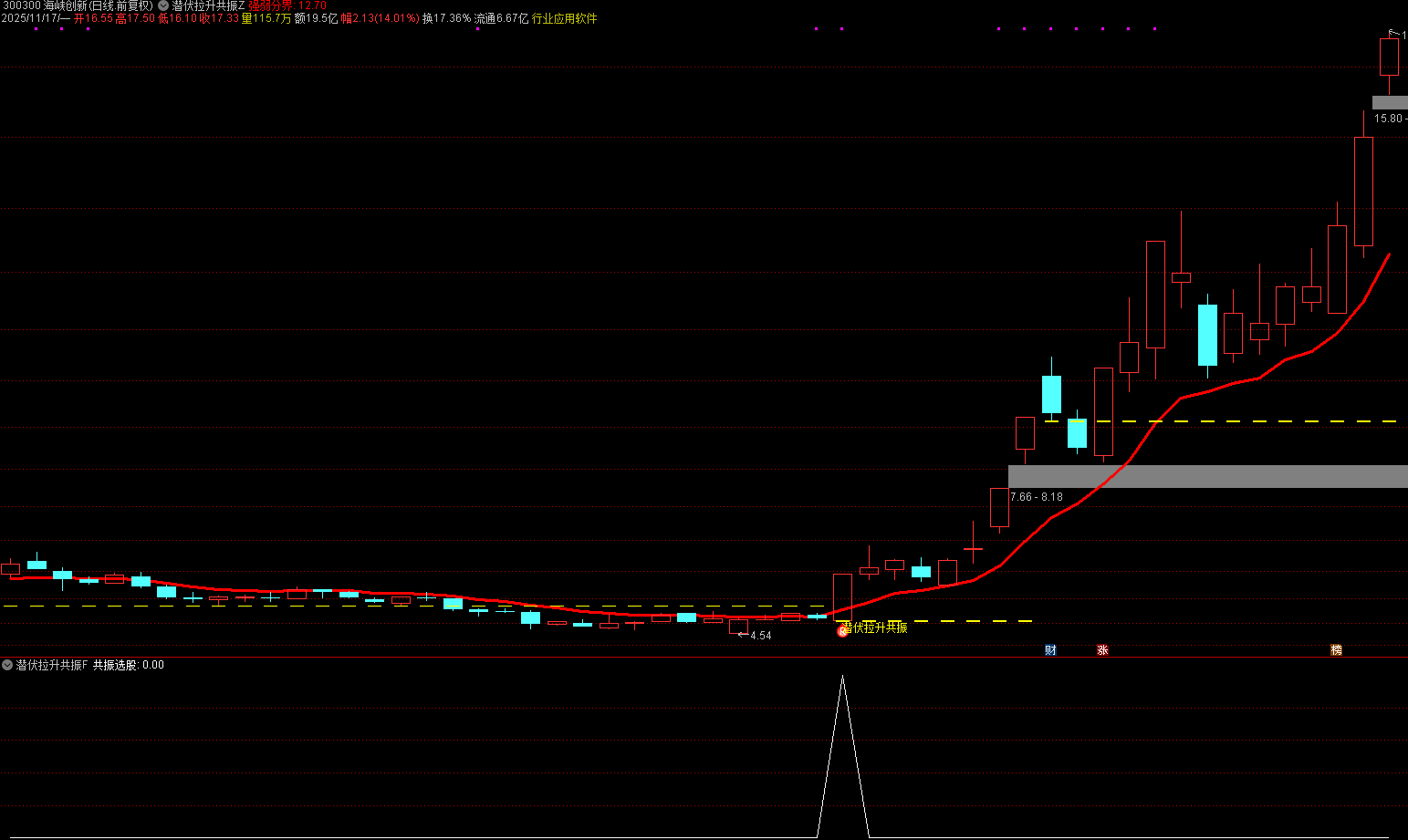Click the gap label 7.66 - 8.18
The width and height of the screenshot is (1408, 840).
(x=1037, y=497)
